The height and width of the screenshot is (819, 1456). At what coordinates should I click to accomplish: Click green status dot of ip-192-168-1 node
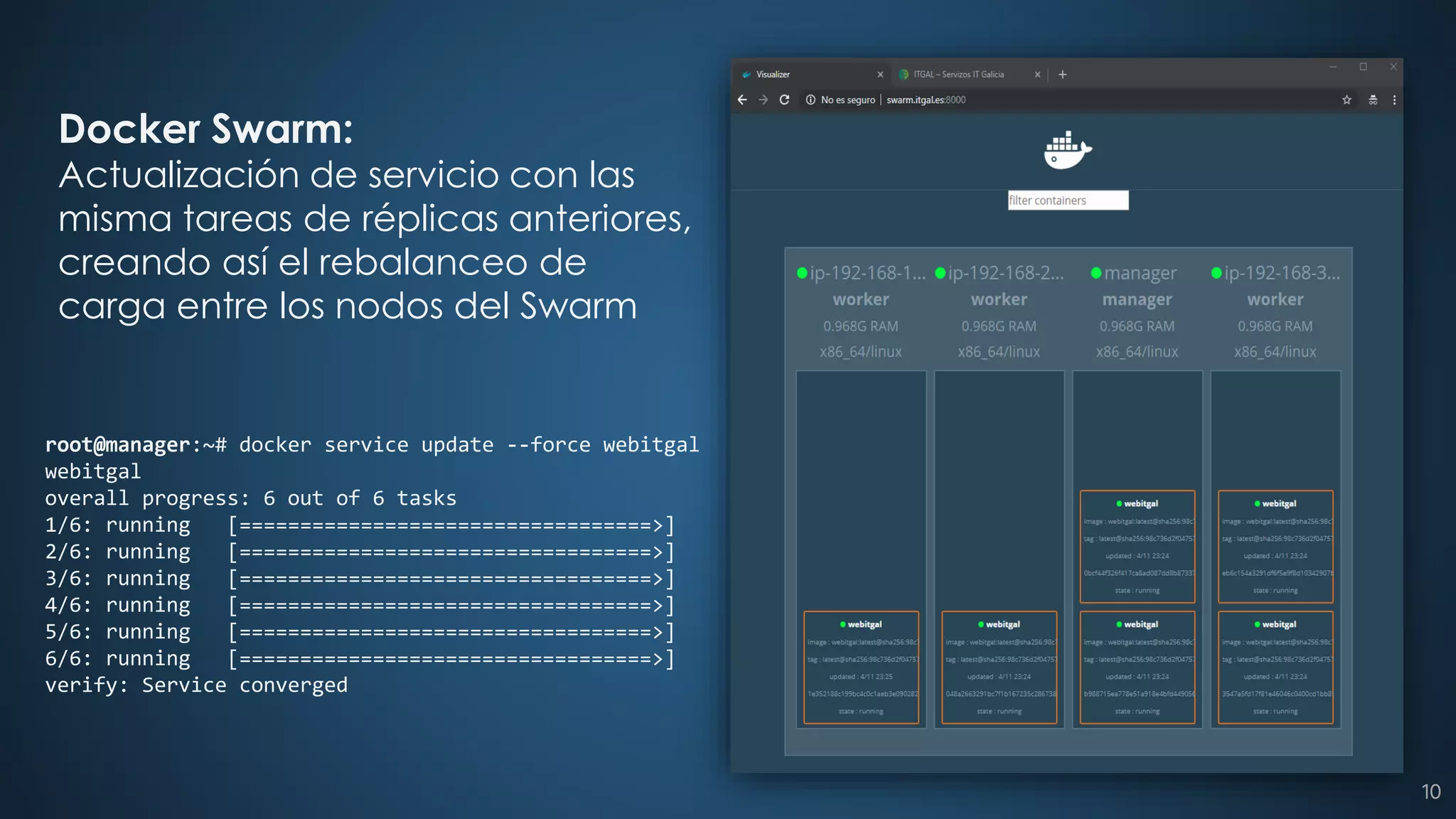coord(802,273)
